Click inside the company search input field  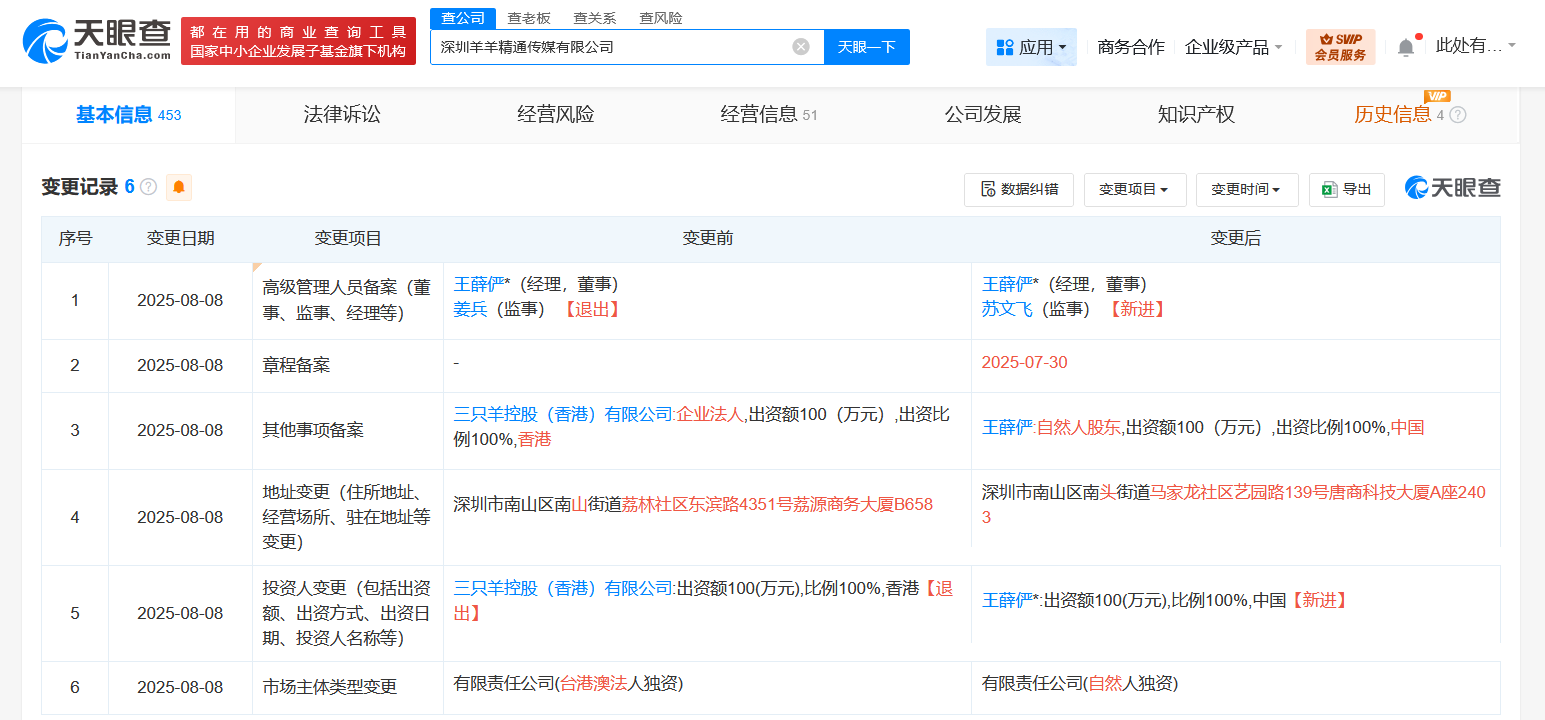600,46
